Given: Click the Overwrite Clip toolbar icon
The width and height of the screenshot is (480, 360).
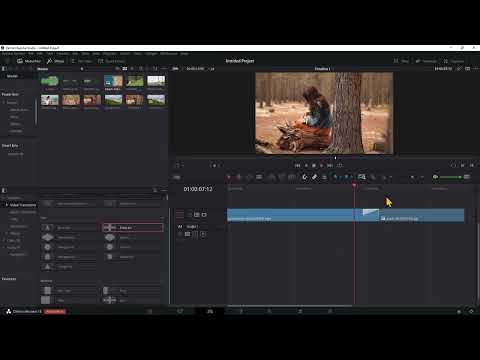Looking at the screenshot, I should (282, 177).
